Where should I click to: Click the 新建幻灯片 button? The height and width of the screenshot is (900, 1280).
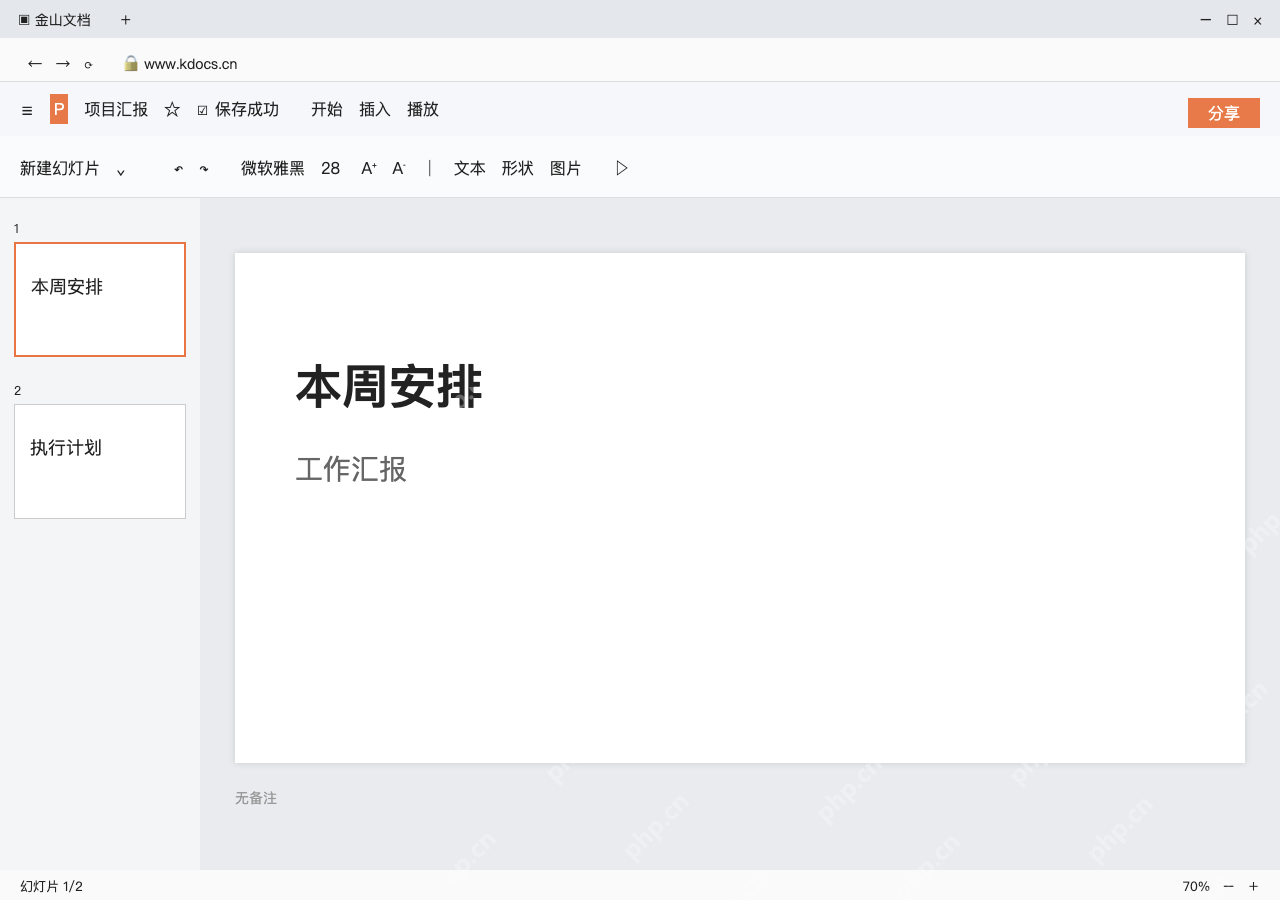coord(60,168)
